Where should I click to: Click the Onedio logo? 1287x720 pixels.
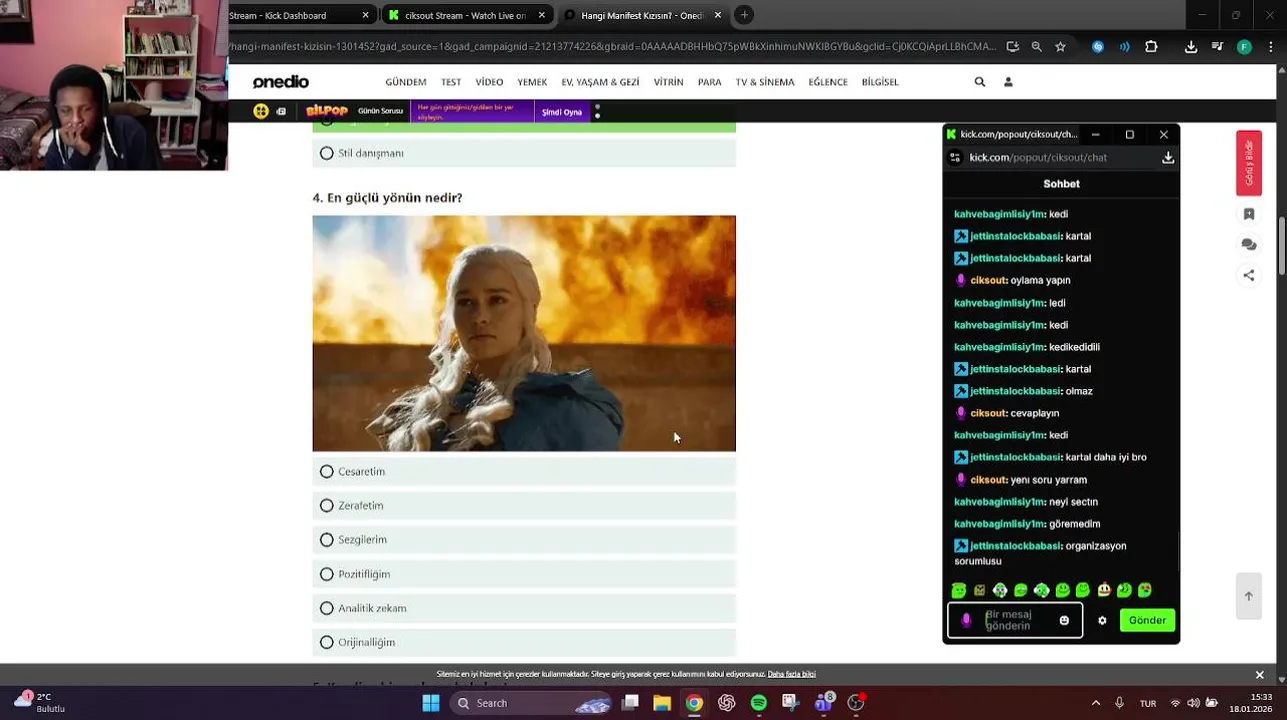(281, 82)
